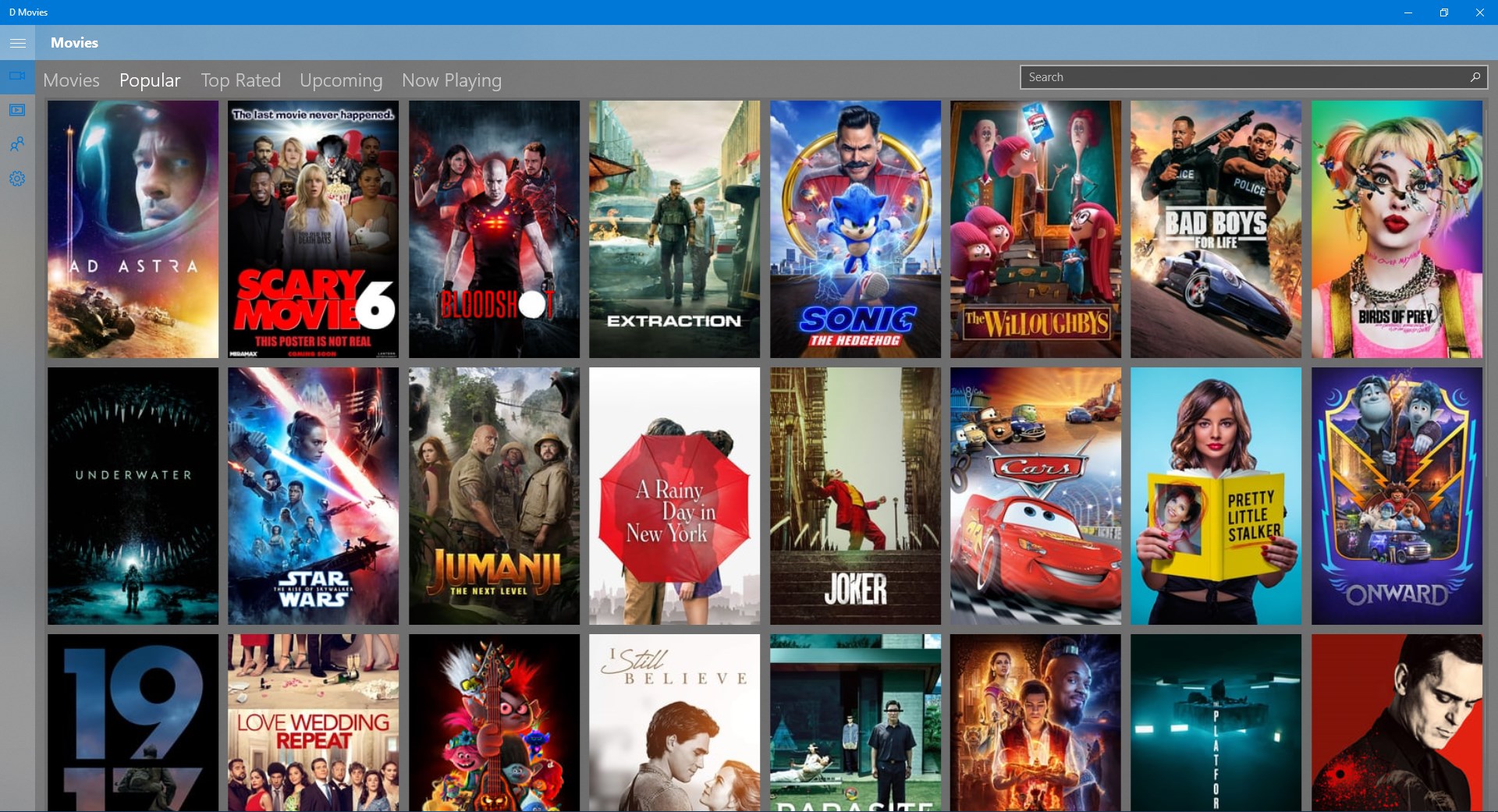Open the People section via sidebar icon
1498x812 pixels.
[x=17, y=144]
